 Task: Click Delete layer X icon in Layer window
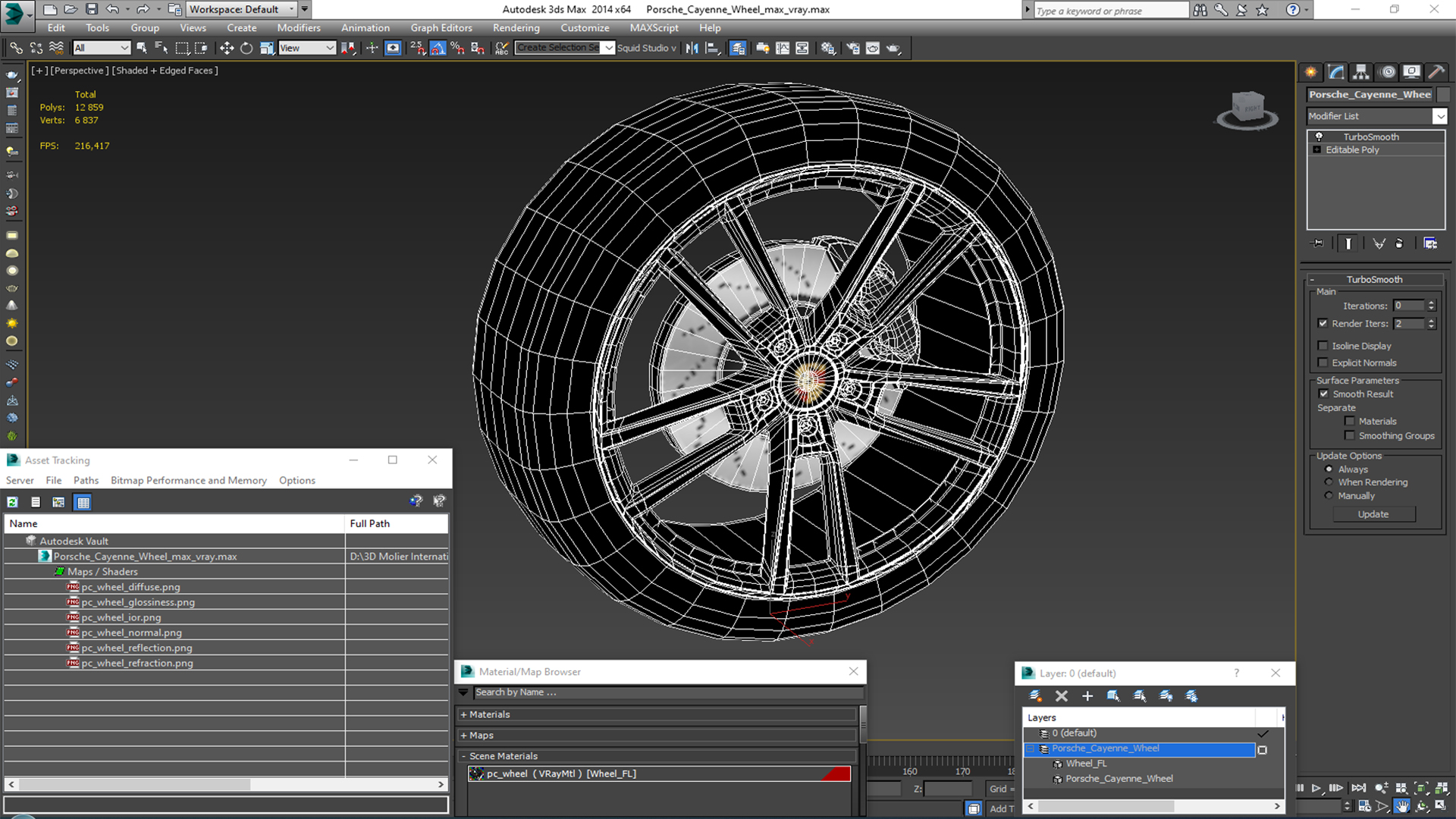click(x=1062, y=696)
